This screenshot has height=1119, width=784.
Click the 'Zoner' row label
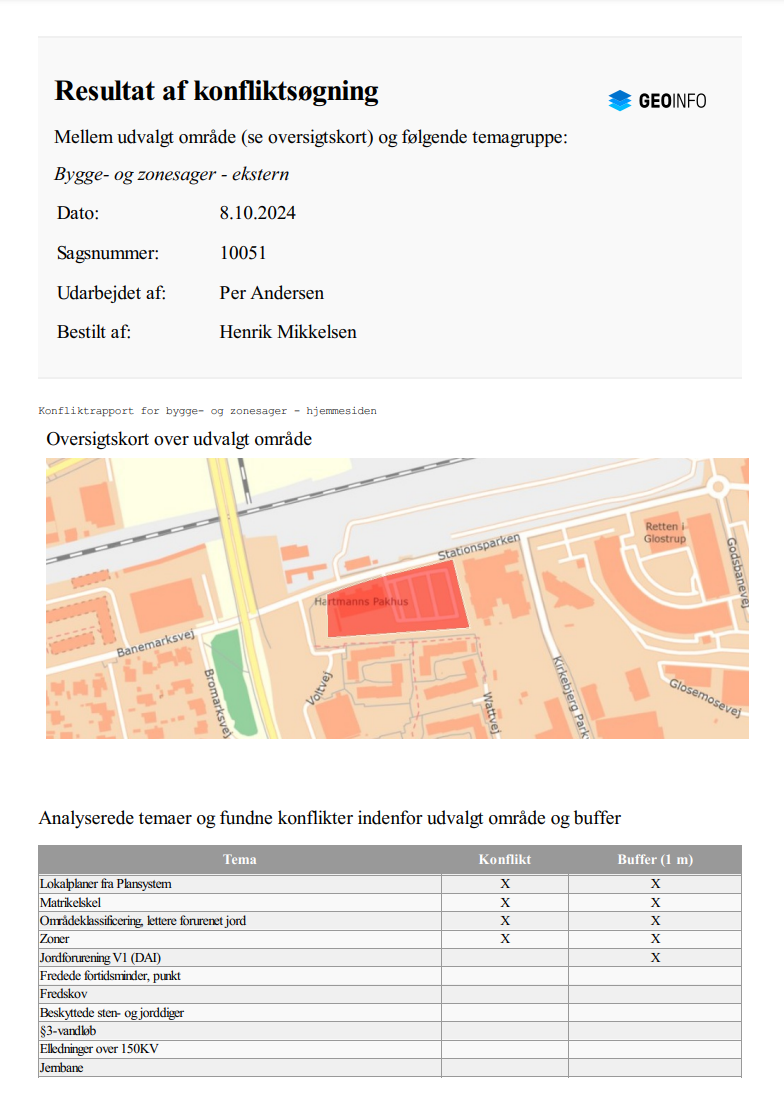55,939
